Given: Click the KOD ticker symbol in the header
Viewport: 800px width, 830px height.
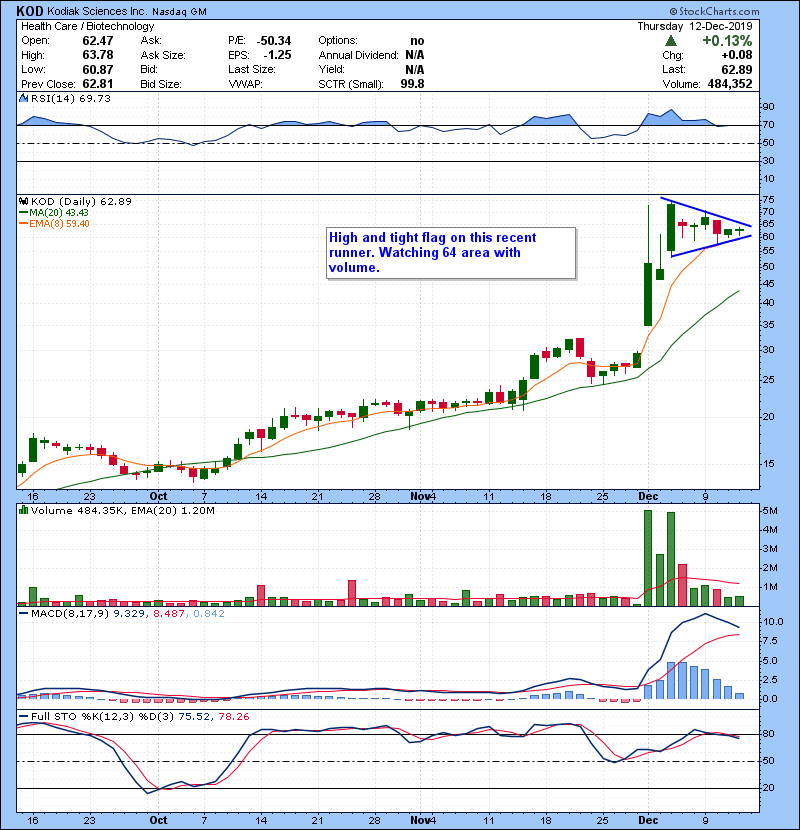Looking at the screenshot, I should pos(30,11).
